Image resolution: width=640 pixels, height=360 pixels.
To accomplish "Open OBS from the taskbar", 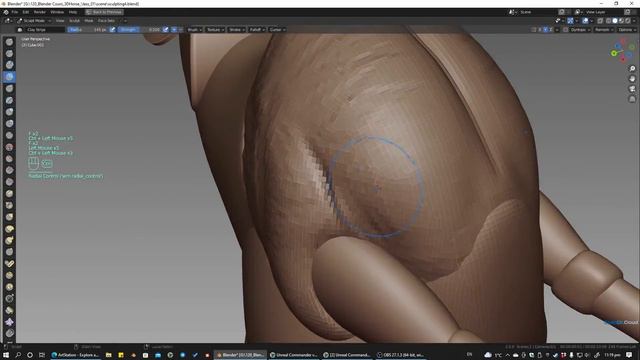I will tap(401, 355).
